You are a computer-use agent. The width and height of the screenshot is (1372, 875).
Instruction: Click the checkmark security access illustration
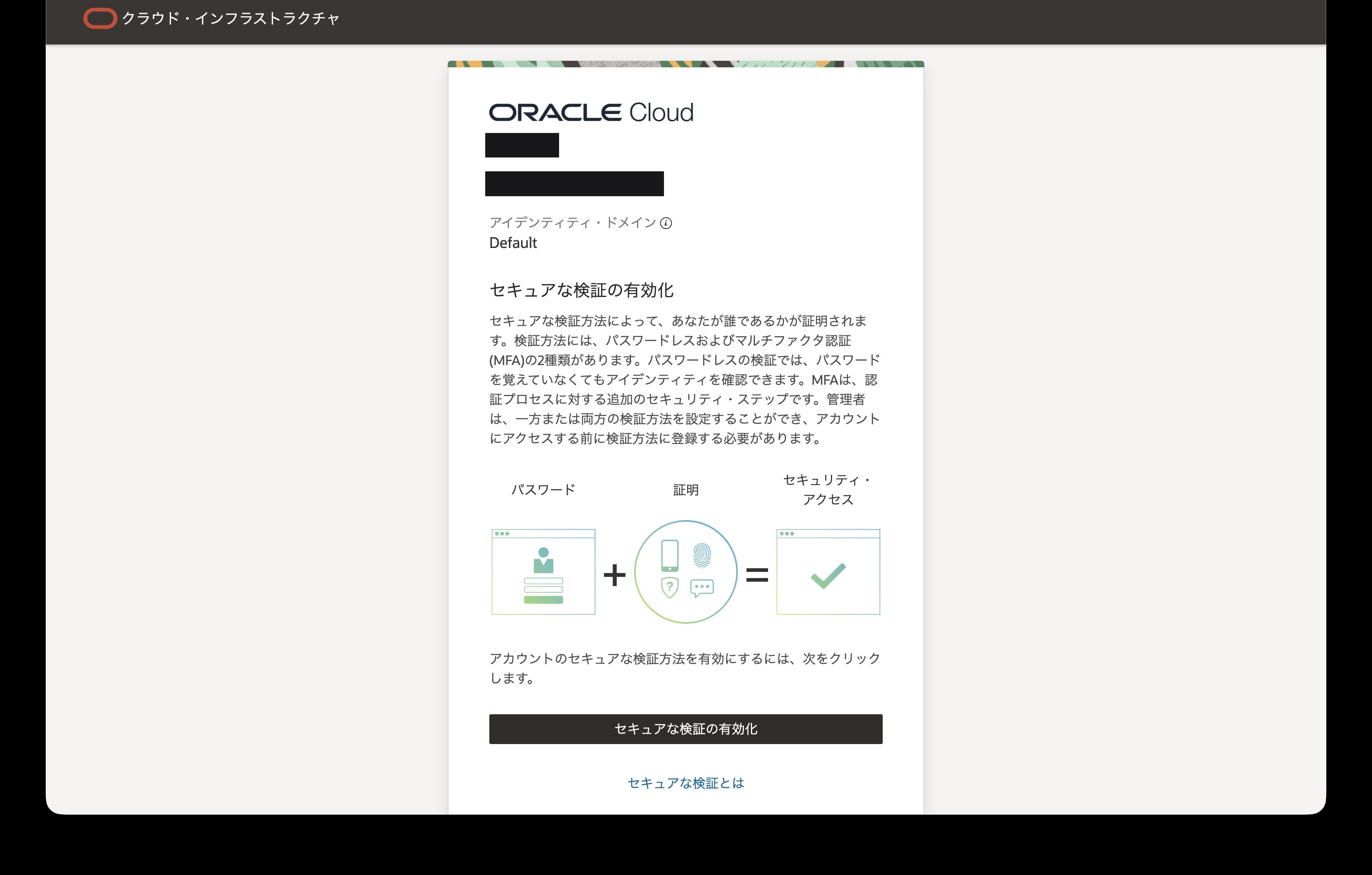click(x=828, y=572)
